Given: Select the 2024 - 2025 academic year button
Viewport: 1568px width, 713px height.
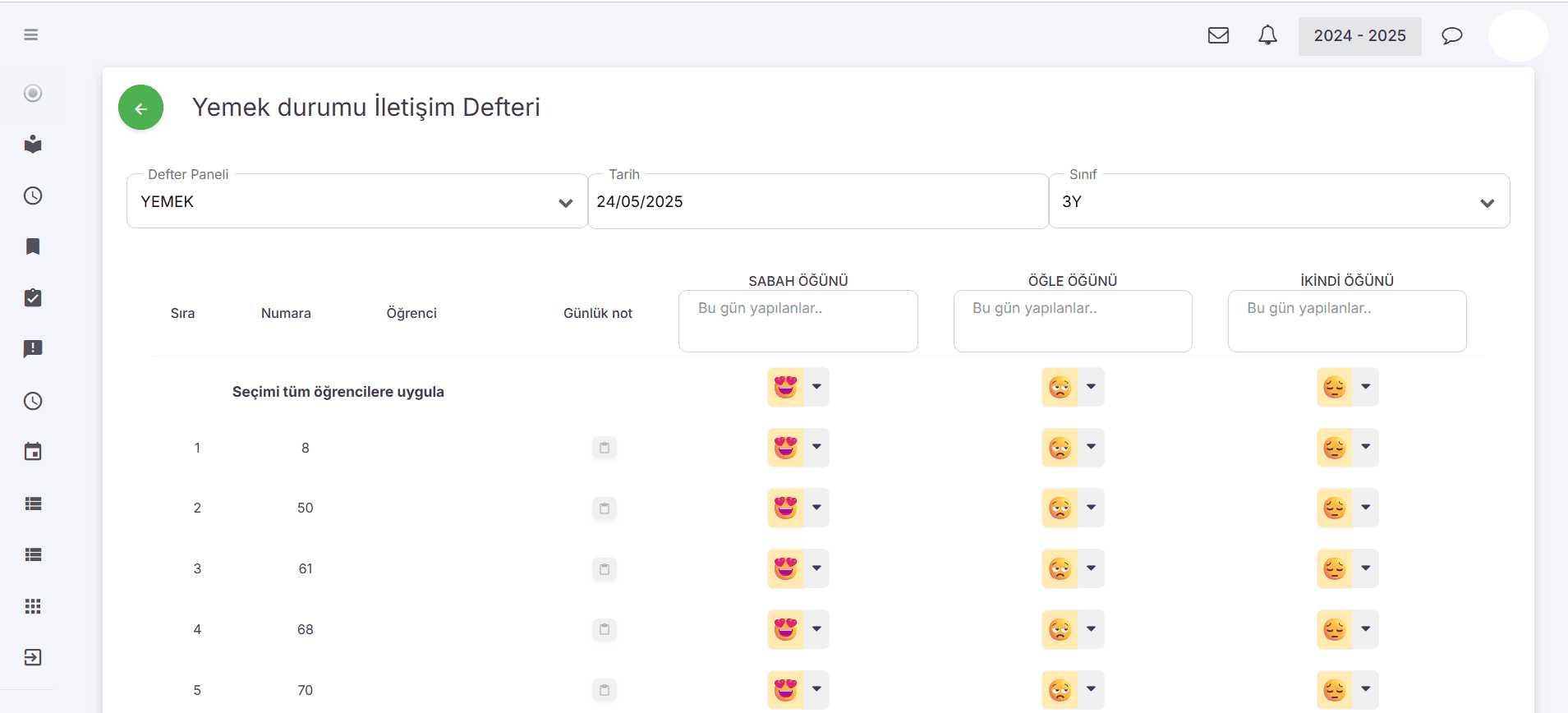Looking at the screenshot, I should pos(1359,36).
